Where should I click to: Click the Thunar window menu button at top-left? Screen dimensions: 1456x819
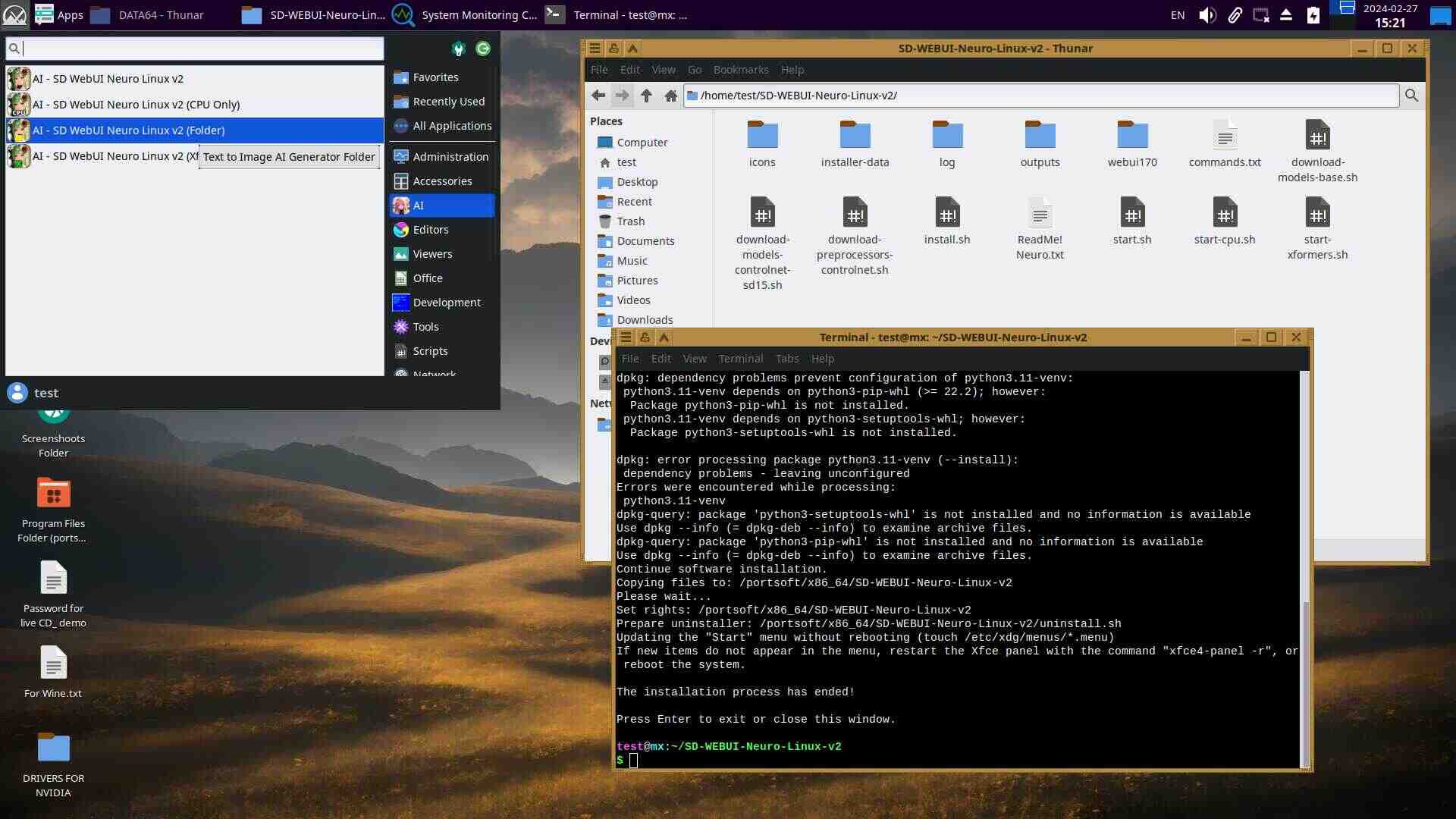coord(595,49)
